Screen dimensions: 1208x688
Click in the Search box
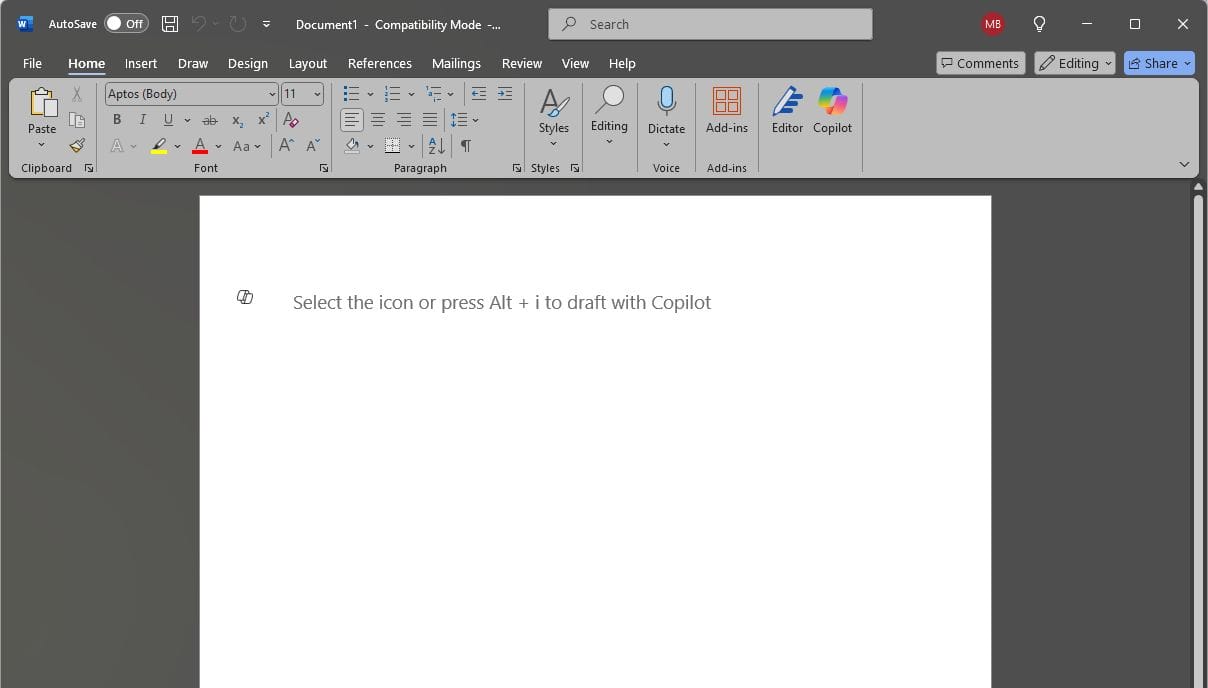pyautogui.click(x=710, y=24)
